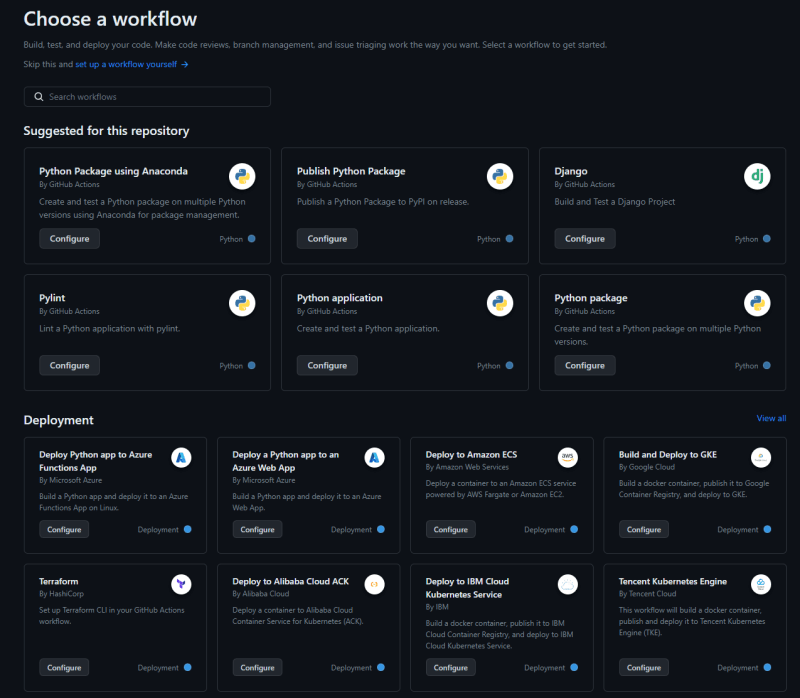
Task: Click Deployment category dot on the Terraform card
Action: tap(188, 667)
